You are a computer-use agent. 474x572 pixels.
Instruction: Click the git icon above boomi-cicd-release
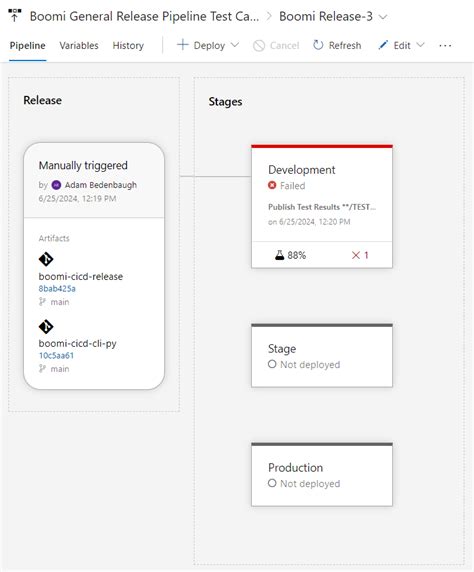pyautogui.click(x=46, y=259)
